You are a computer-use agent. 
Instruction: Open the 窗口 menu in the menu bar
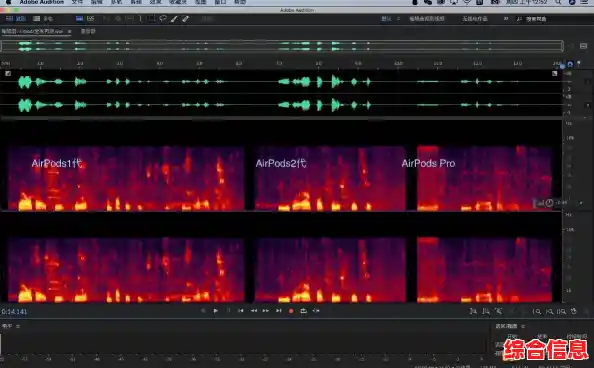[220, 2]
